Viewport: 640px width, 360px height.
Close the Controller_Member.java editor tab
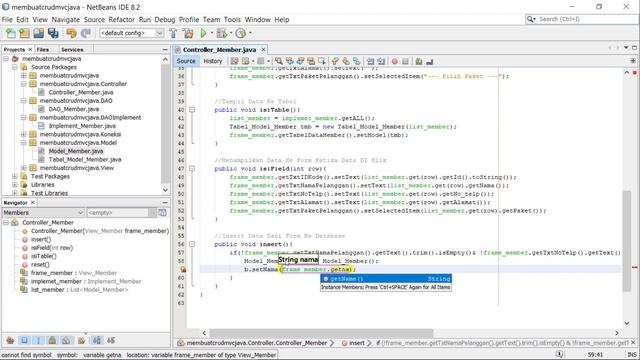point(263,49)
